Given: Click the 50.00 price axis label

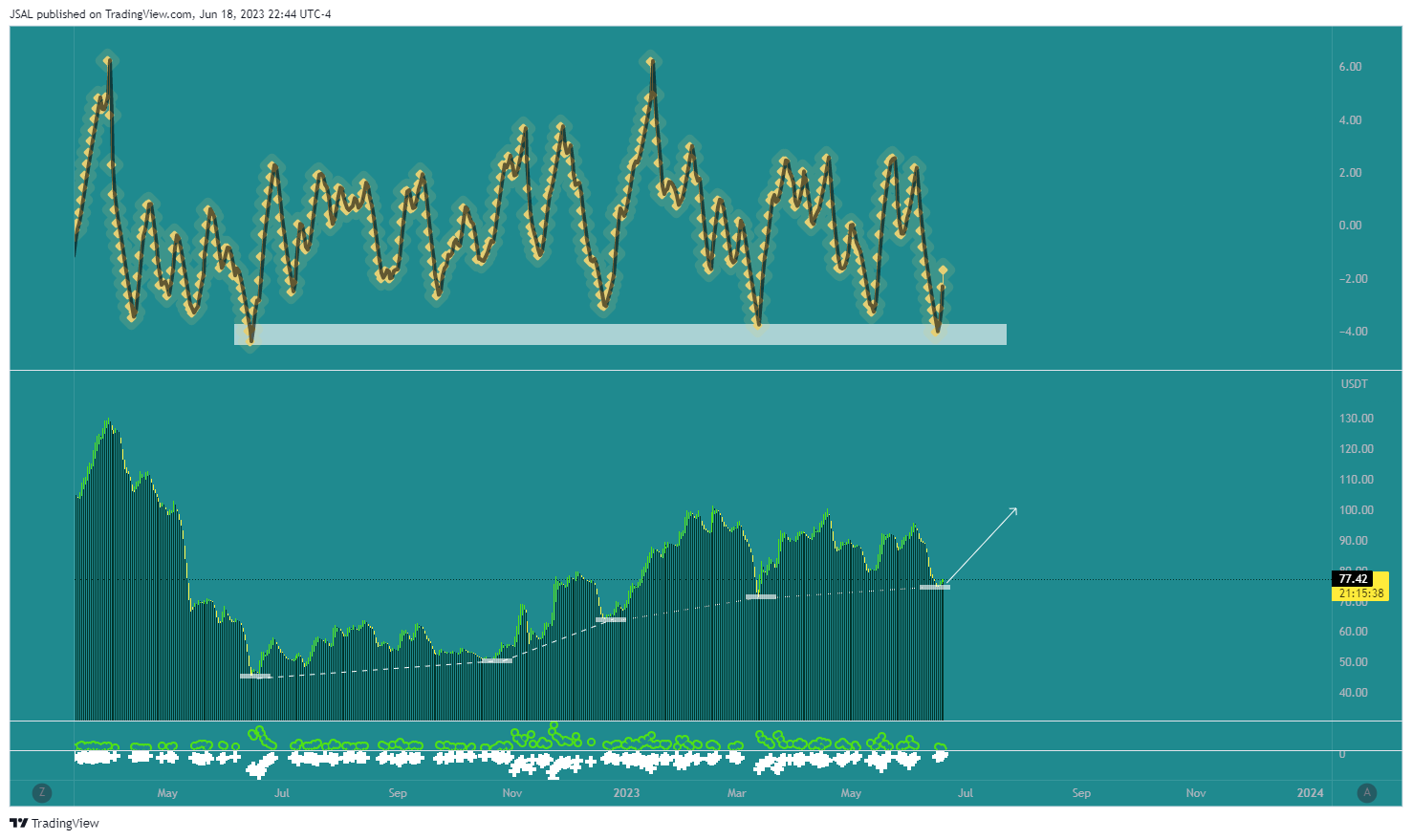Looking at the screenshot, I should tap(1354, 662).
